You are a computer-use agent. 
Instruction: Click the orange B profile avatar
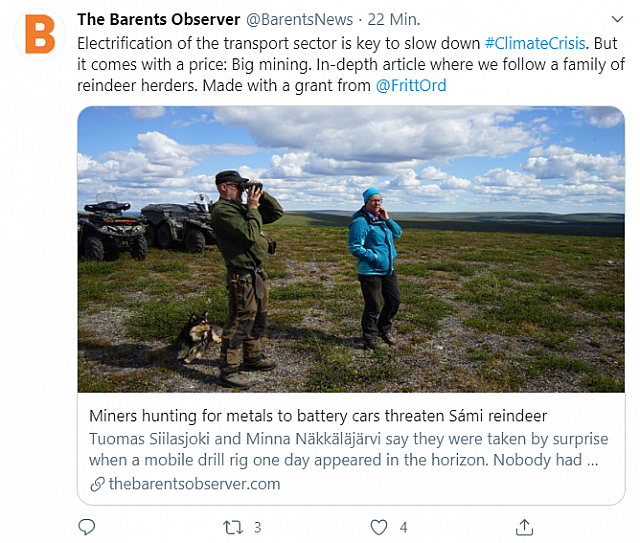[x=40, y=34]
